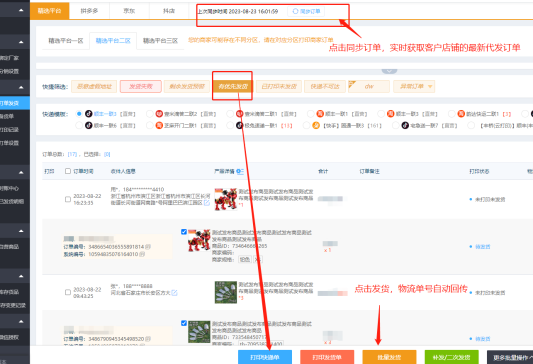
Task: Switch to the 拼多多 platform tab
Action: (89, 11)
